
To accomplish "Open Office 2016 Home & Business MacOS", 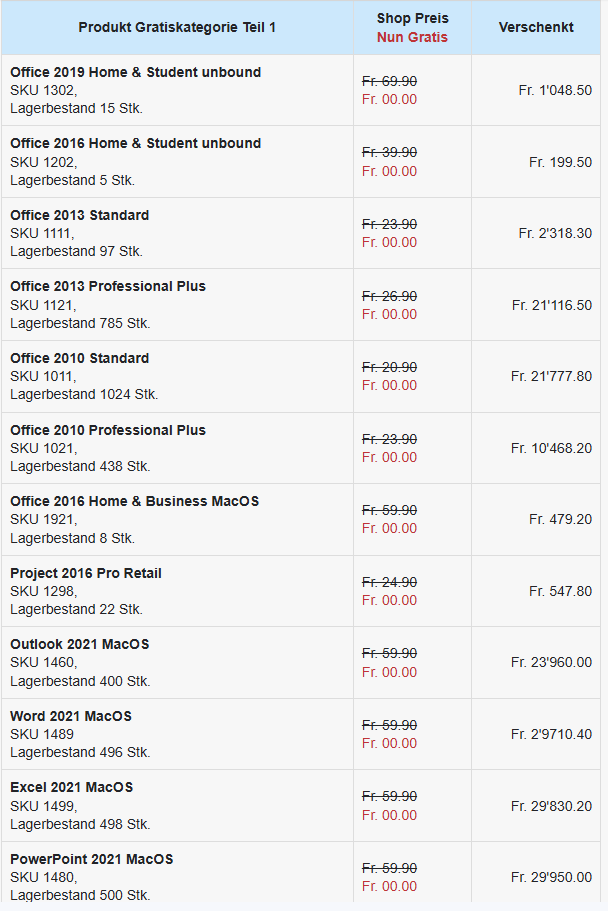I will 134,501.
